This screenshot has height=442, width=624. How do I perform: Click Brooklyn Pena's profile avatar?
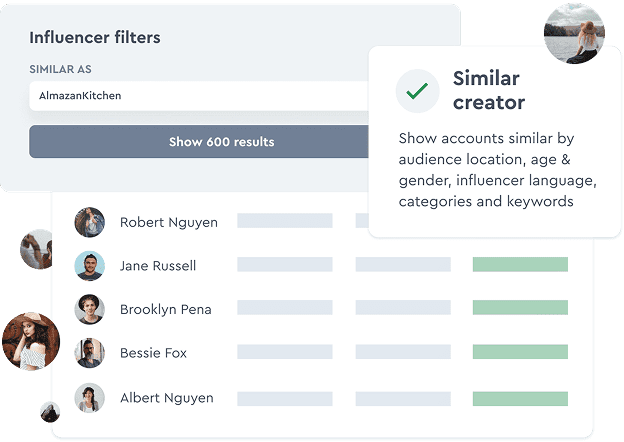90,310
